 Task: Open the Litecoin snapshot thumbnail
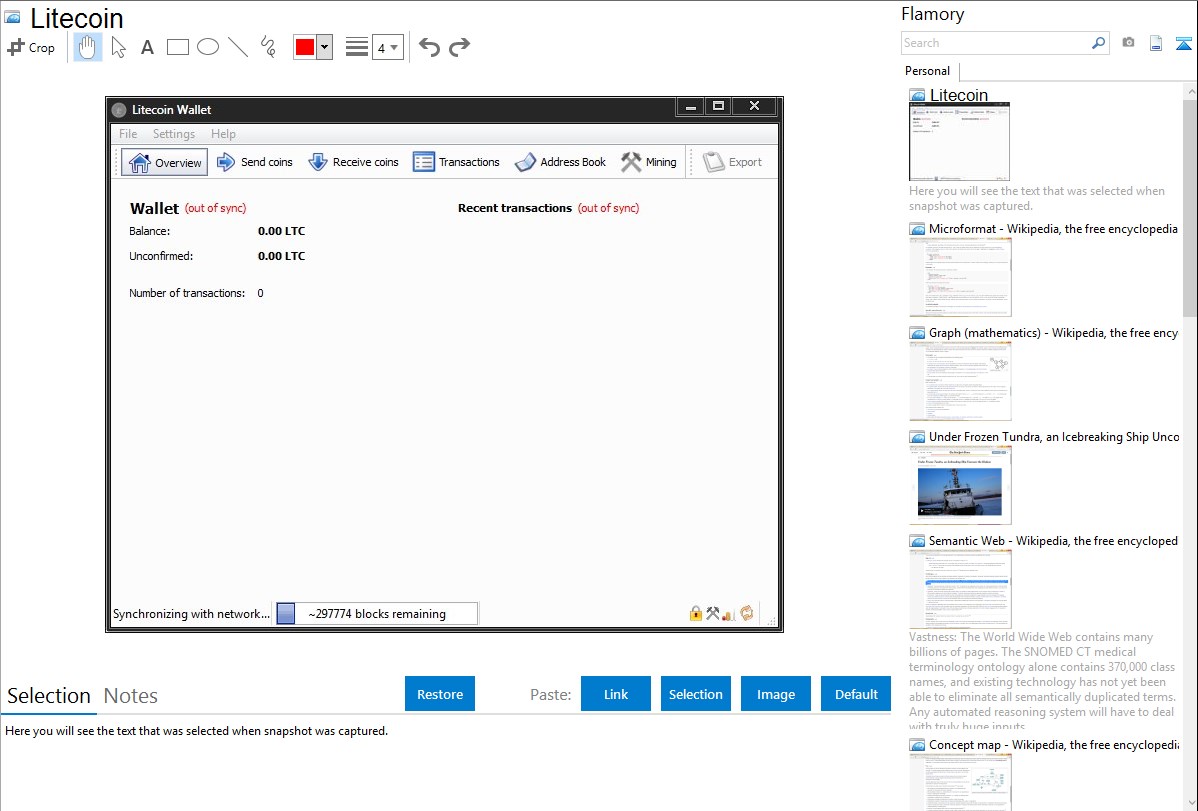coord(959,141)
